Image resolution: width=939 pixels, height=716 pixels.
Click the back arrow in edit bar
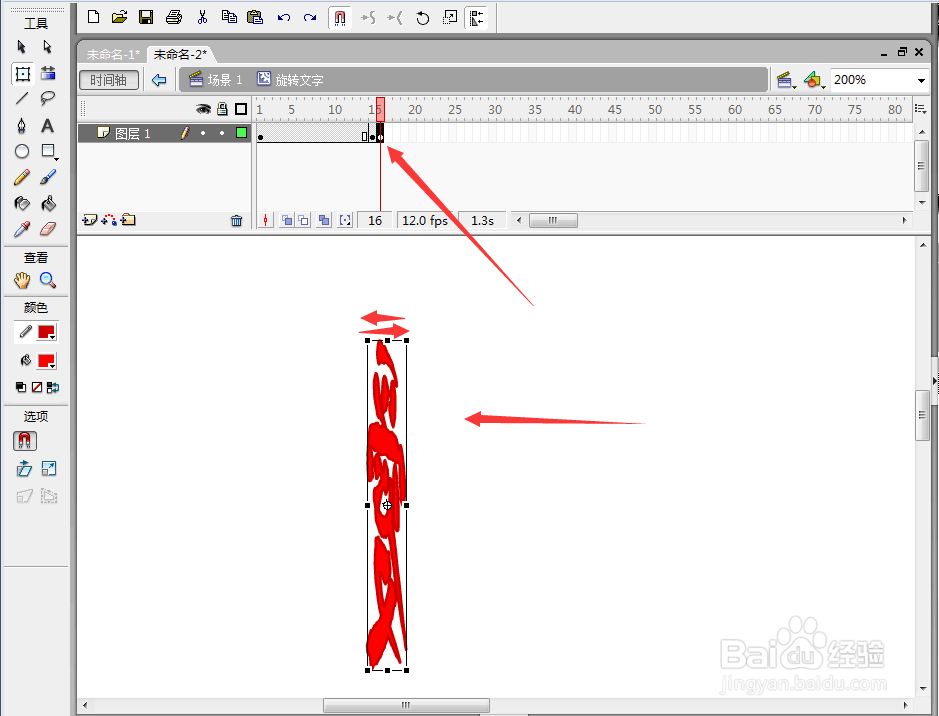click(x=159, y=80)
